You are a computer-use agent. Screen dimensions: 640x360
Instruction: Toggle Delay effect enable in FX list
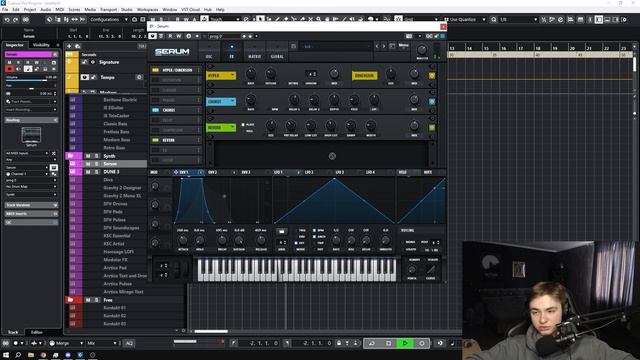(156, 120)
